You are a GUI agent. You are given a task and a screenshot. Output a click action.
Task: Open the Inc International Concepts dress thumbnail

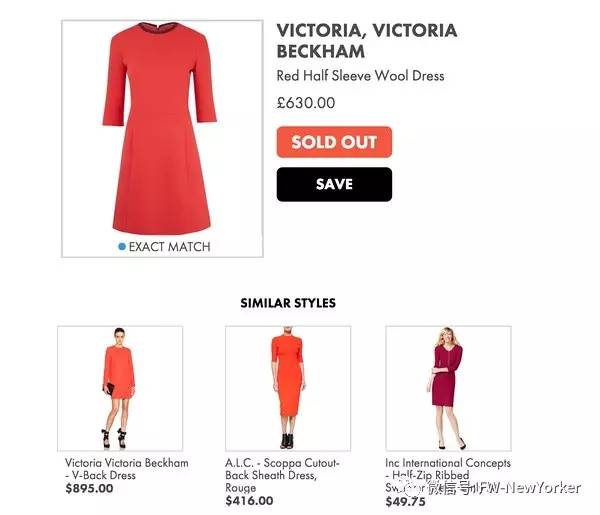(x=448, y=388)
